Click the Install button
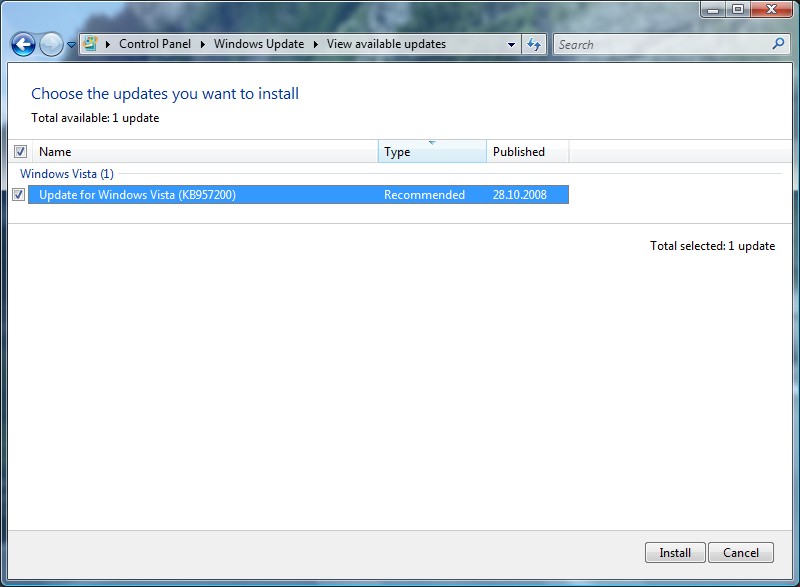Viewport: 800px width, 587px height. click(675, 553)
